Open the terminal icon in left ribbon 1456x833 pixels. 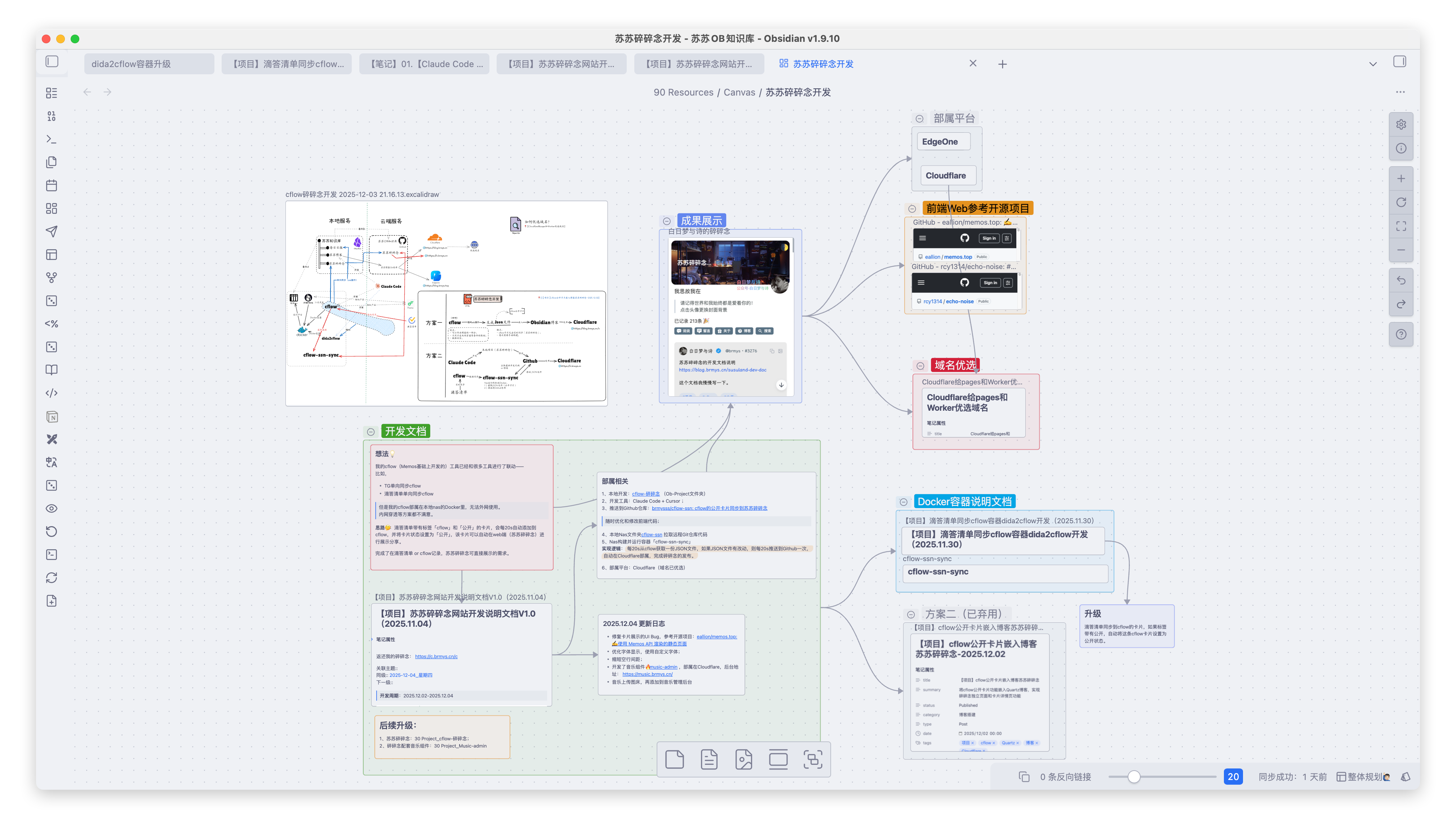click(52, 139)
